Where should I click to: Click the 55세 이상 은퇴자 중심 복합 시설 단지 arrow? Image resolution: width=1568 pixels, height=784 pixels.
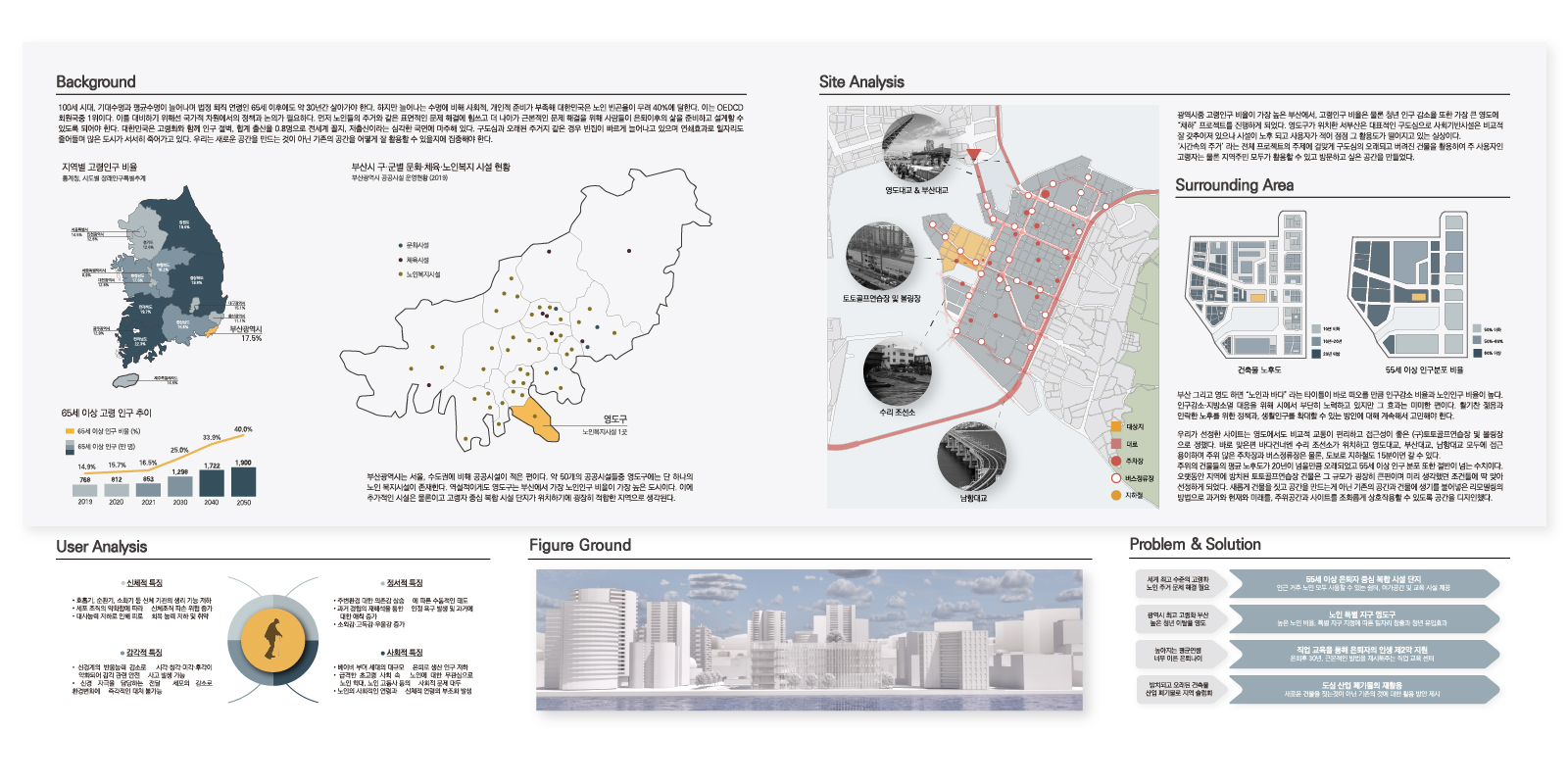[1364, 584]
